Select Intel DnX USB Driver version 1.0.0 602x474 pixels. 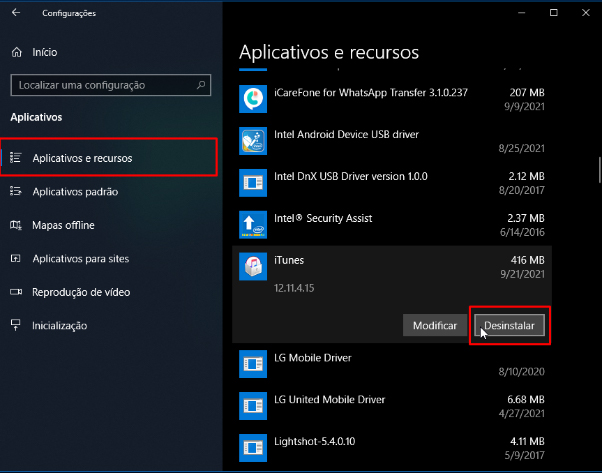[x=392, y=183]
